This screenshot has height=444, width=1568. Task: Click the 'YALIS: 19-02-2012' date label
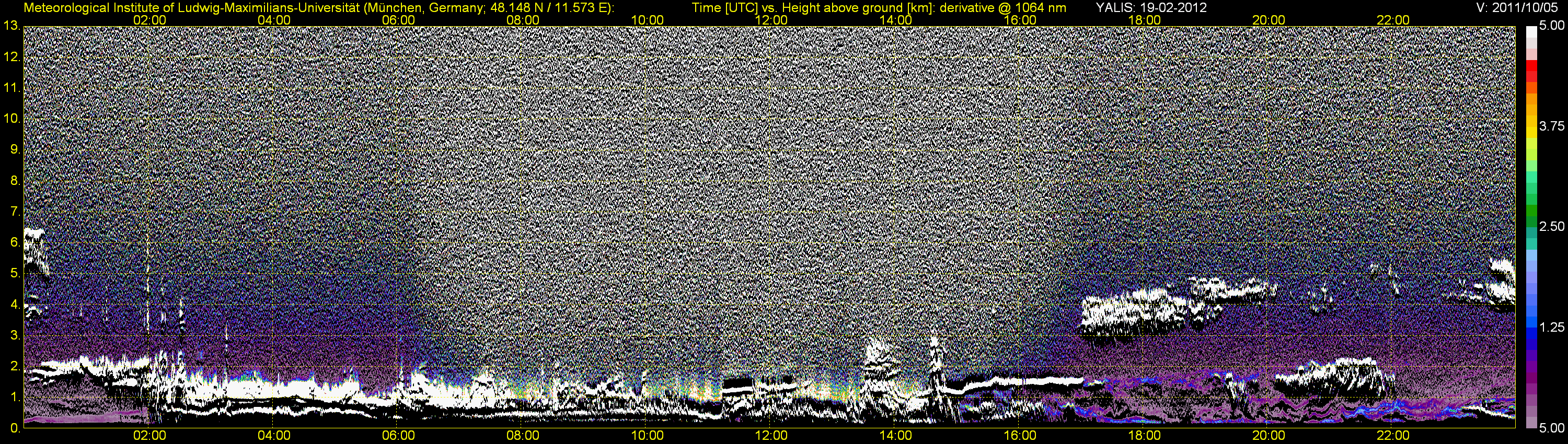pyautogui.click(x=1151, y=8)
